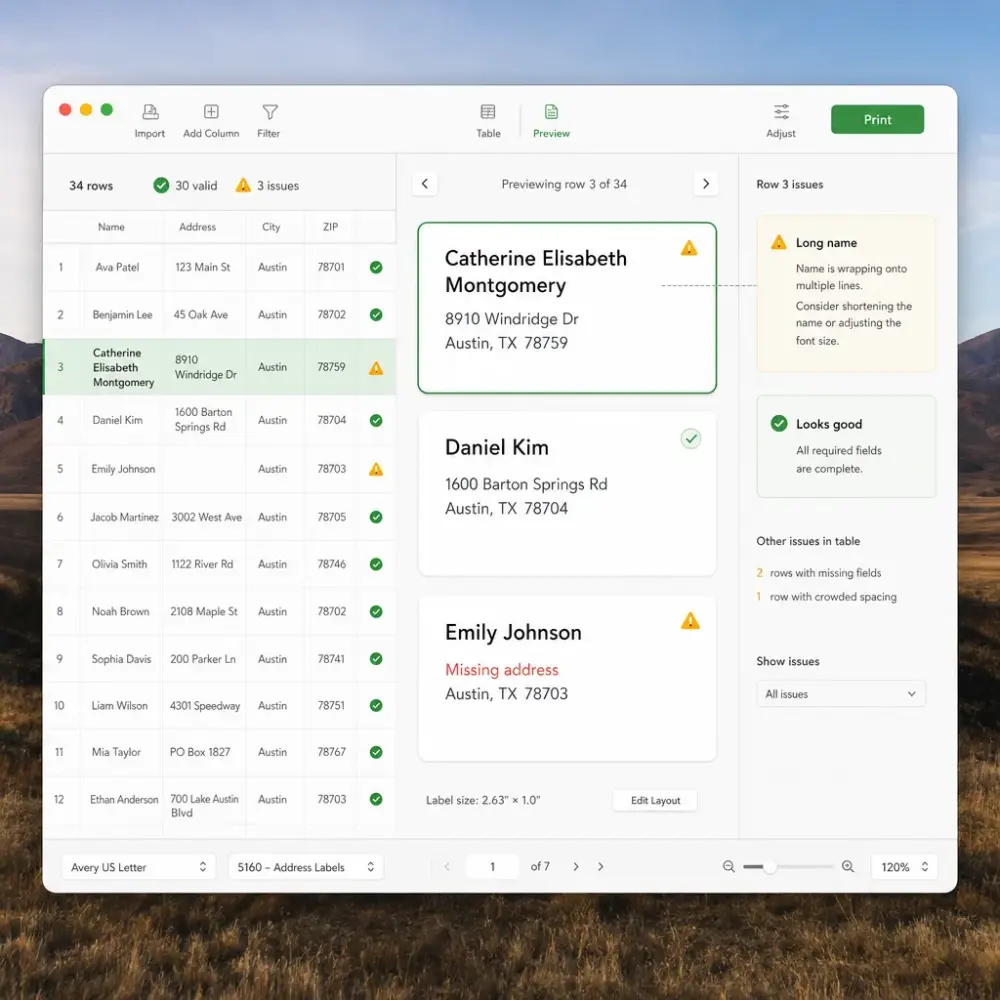Screen dimensions: 1000x1000
Task: Switch to Preview view
Action: coord(551,121)
